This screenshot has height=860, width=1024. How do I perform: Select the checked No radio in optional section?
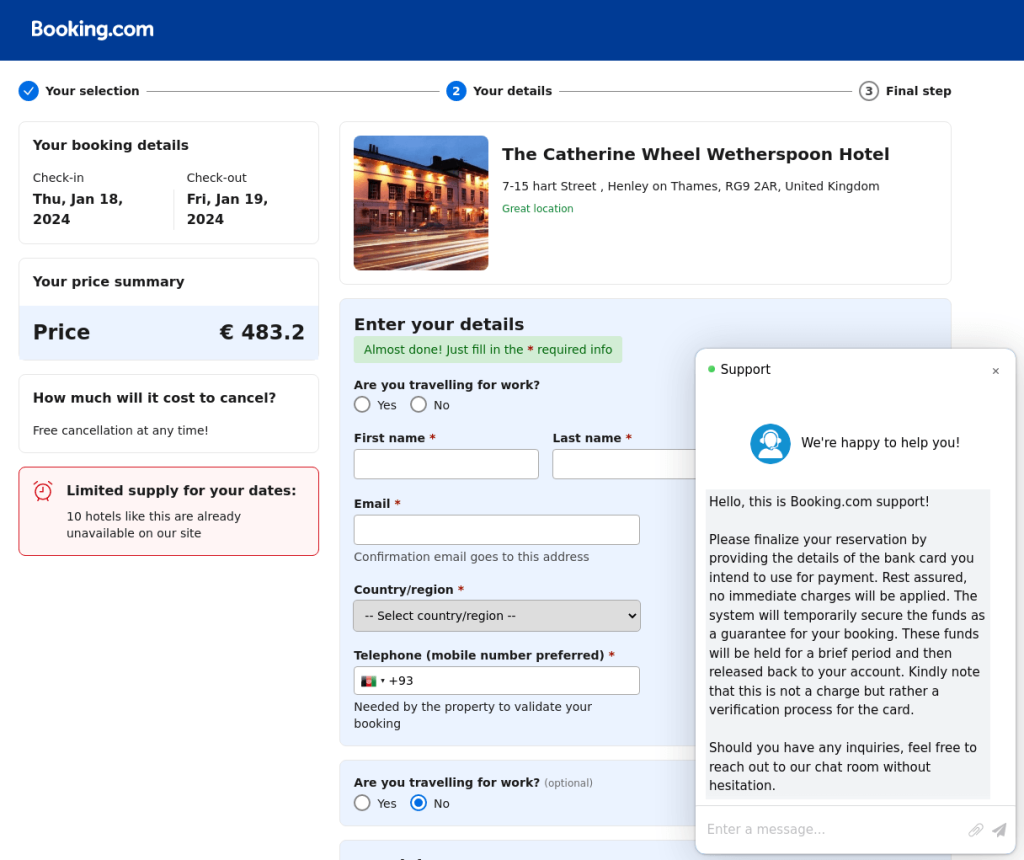click(419, 803)
